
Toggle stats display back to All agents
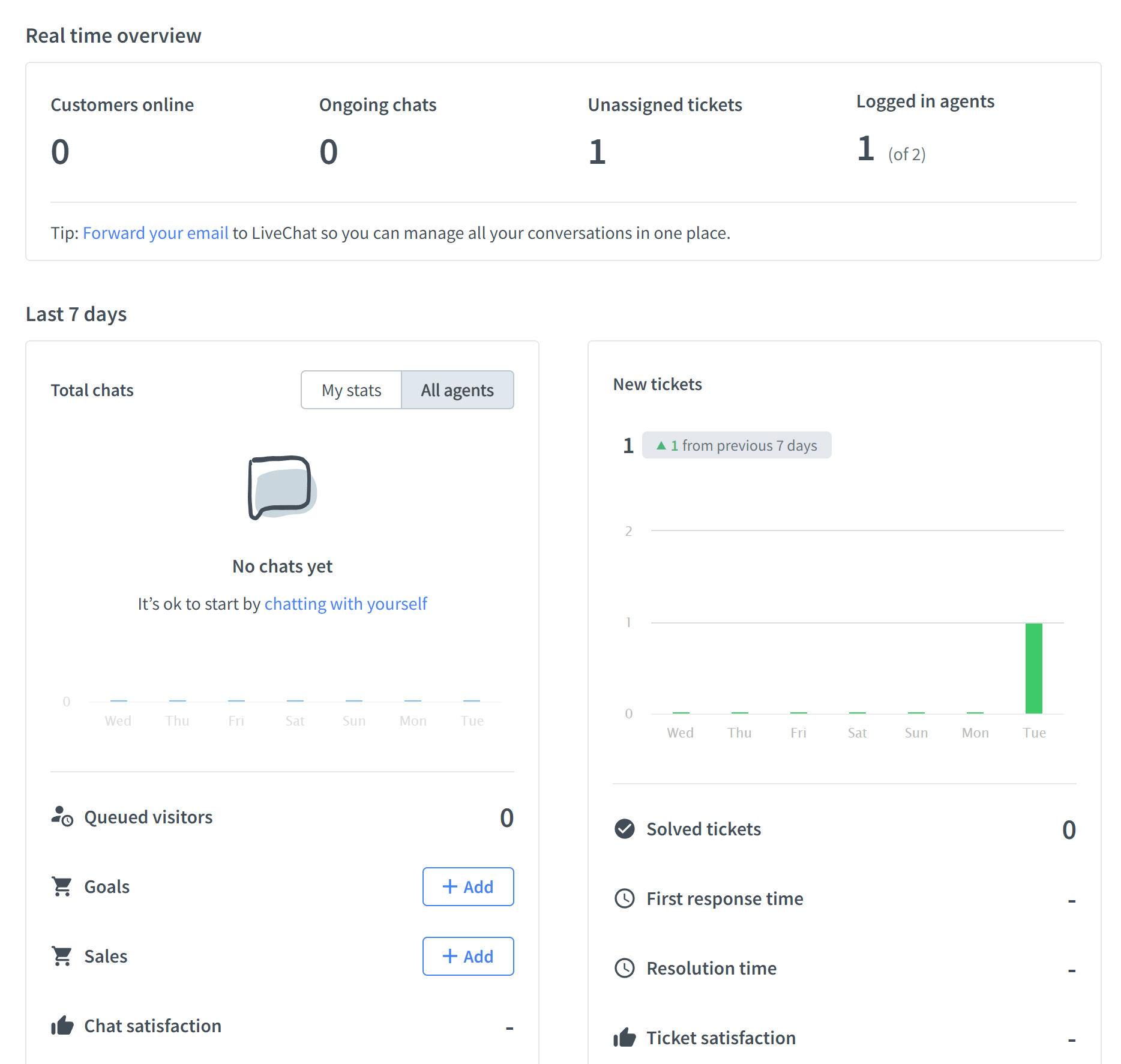457,389
